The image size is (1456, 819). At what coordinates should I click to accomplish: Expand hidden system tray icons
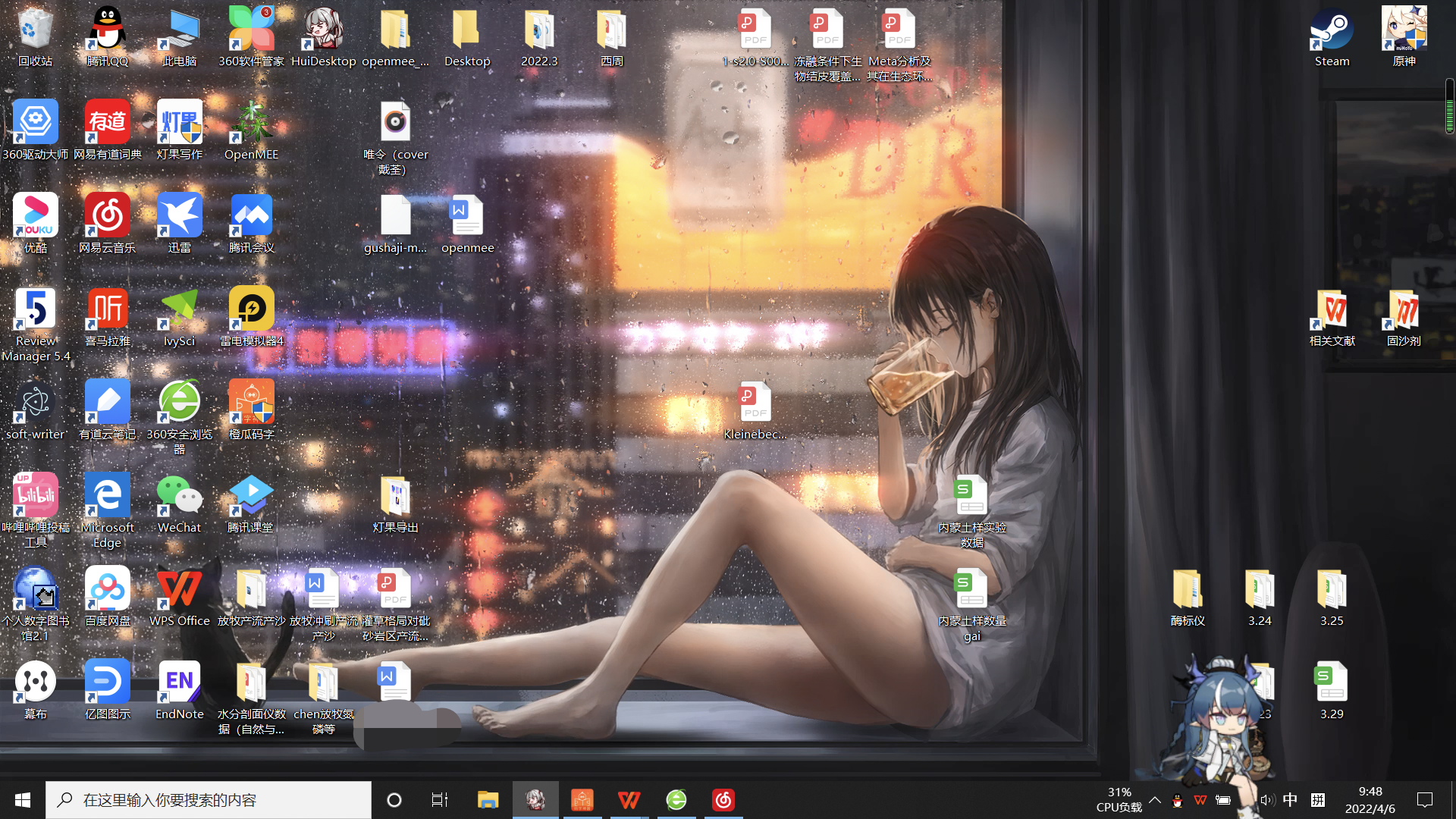(x=1155, y=800)
